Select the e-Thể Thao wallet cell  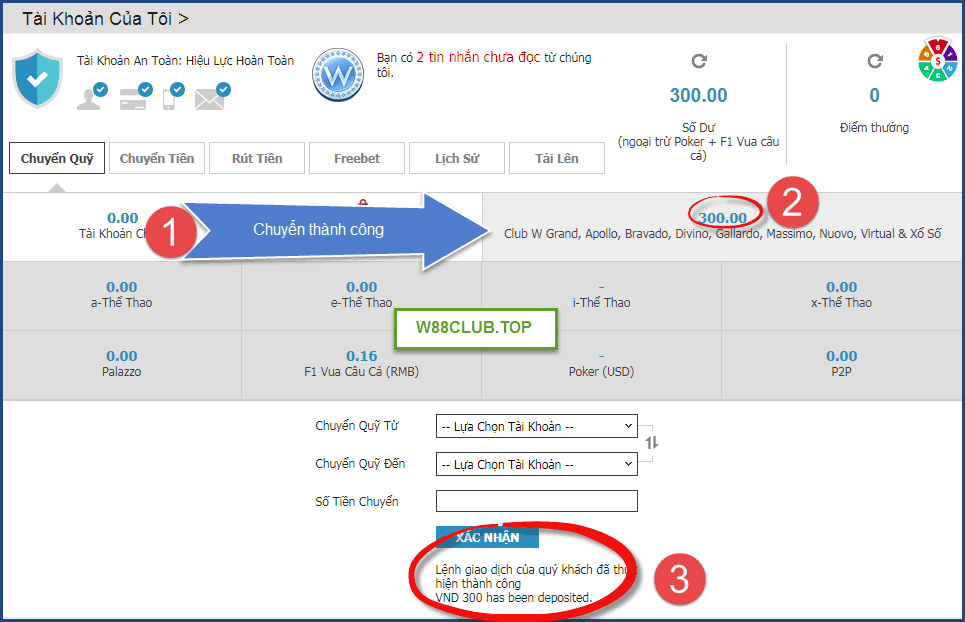(x=361, y=295)
